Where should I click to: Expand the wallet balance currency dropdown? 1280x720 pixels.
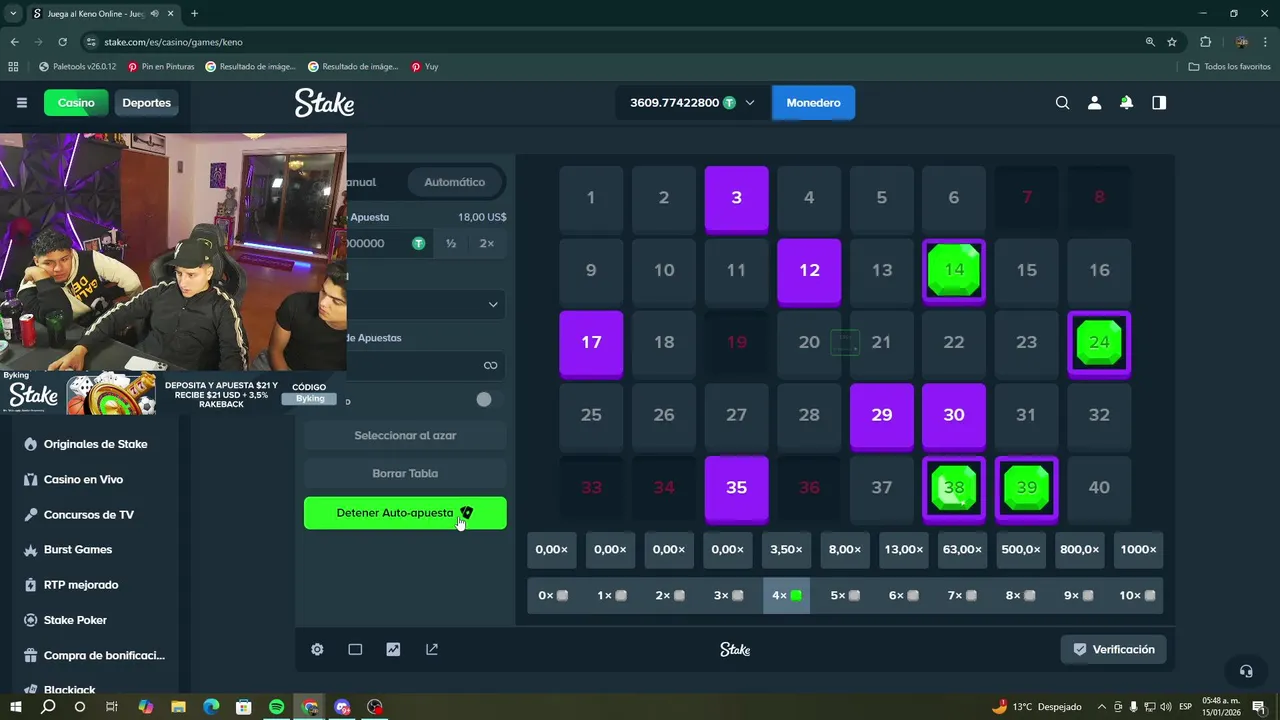(x=749, y=103)
